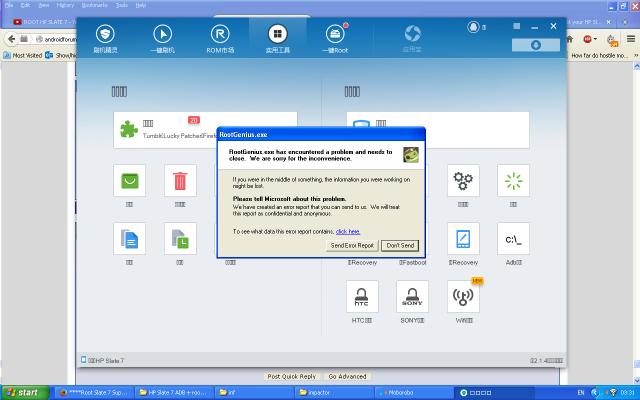Click the red trash can uninstall icon

pyautogui.click(x=179, y=182)
